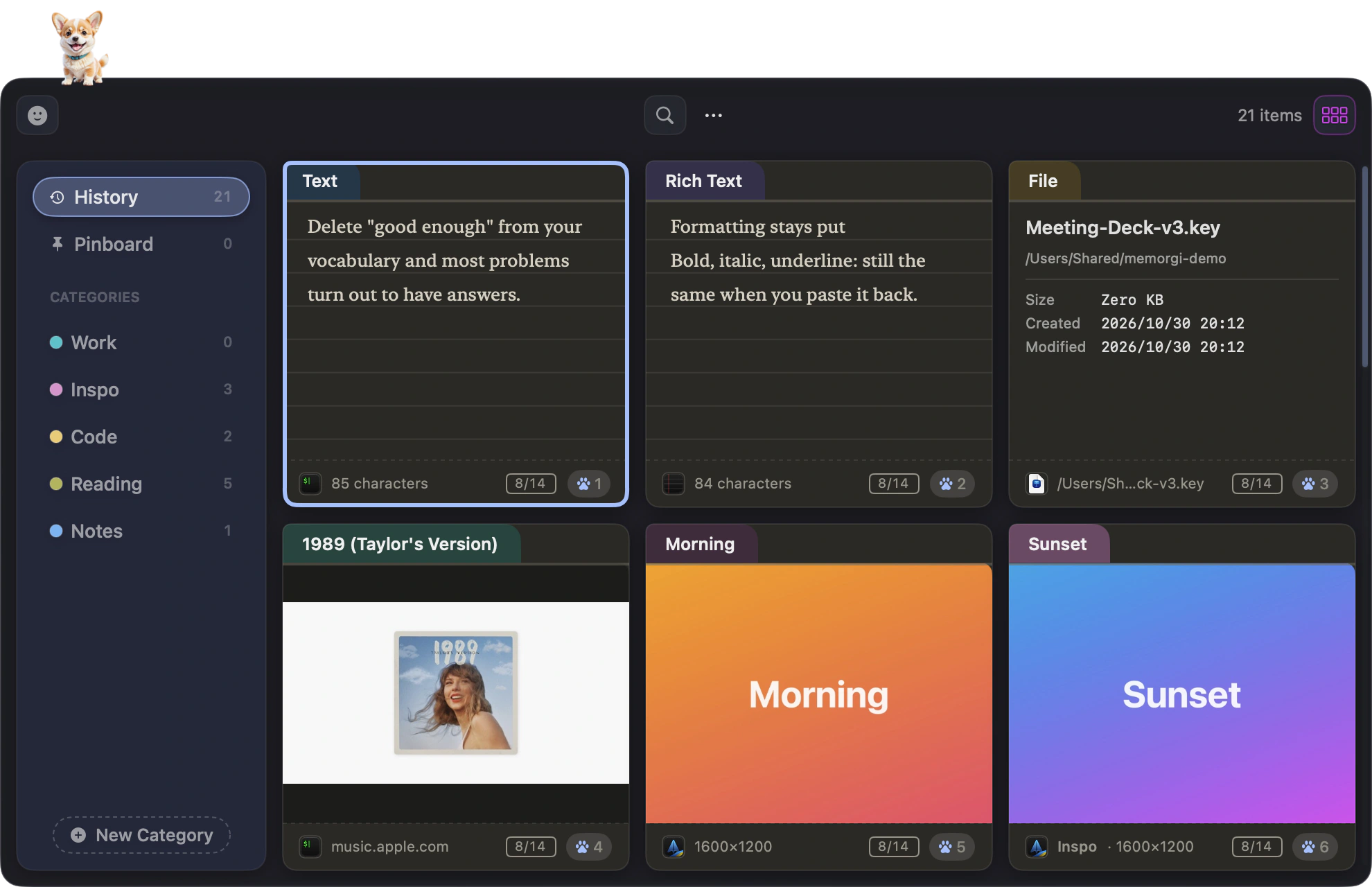This screenshot has width=1372, height=887.
Task: Click the paw badge numbered 5
Action: coord(953,847)
